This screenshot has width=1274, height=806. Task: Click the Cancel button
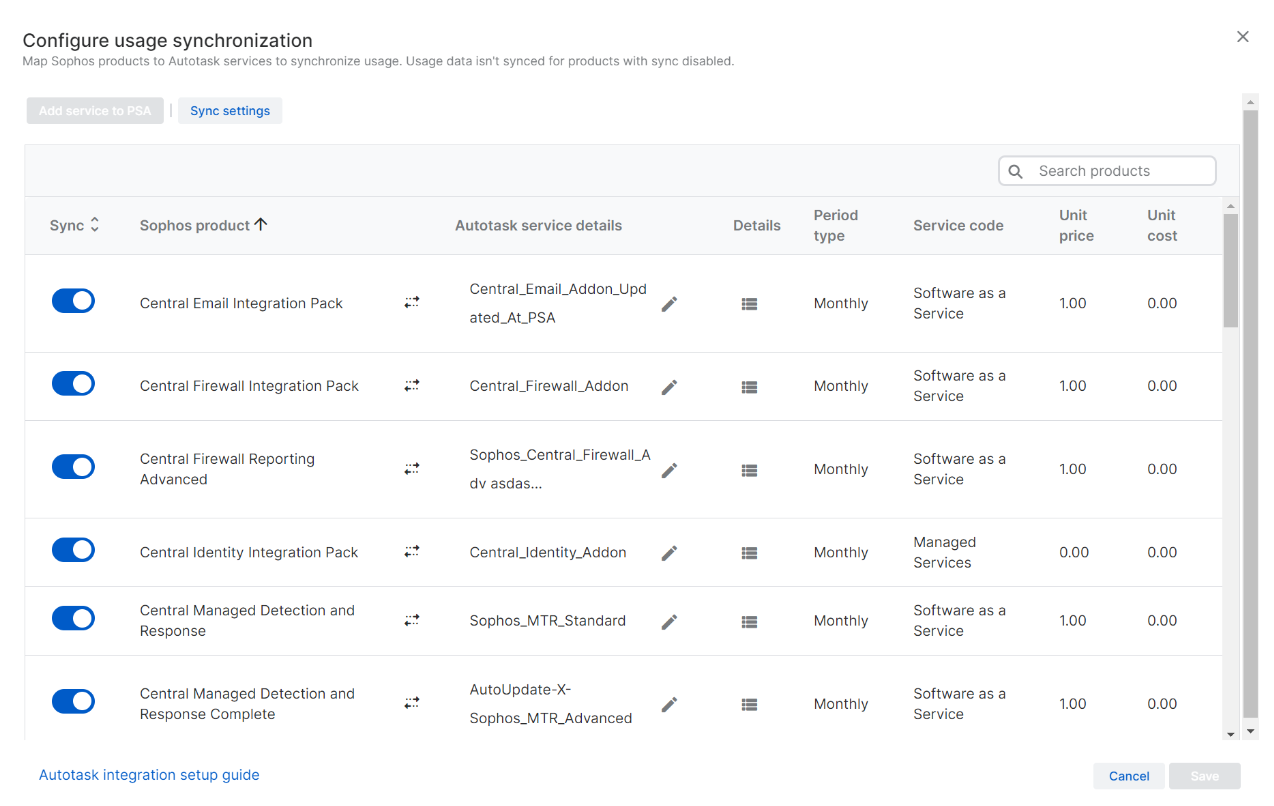coord(1129,776)
